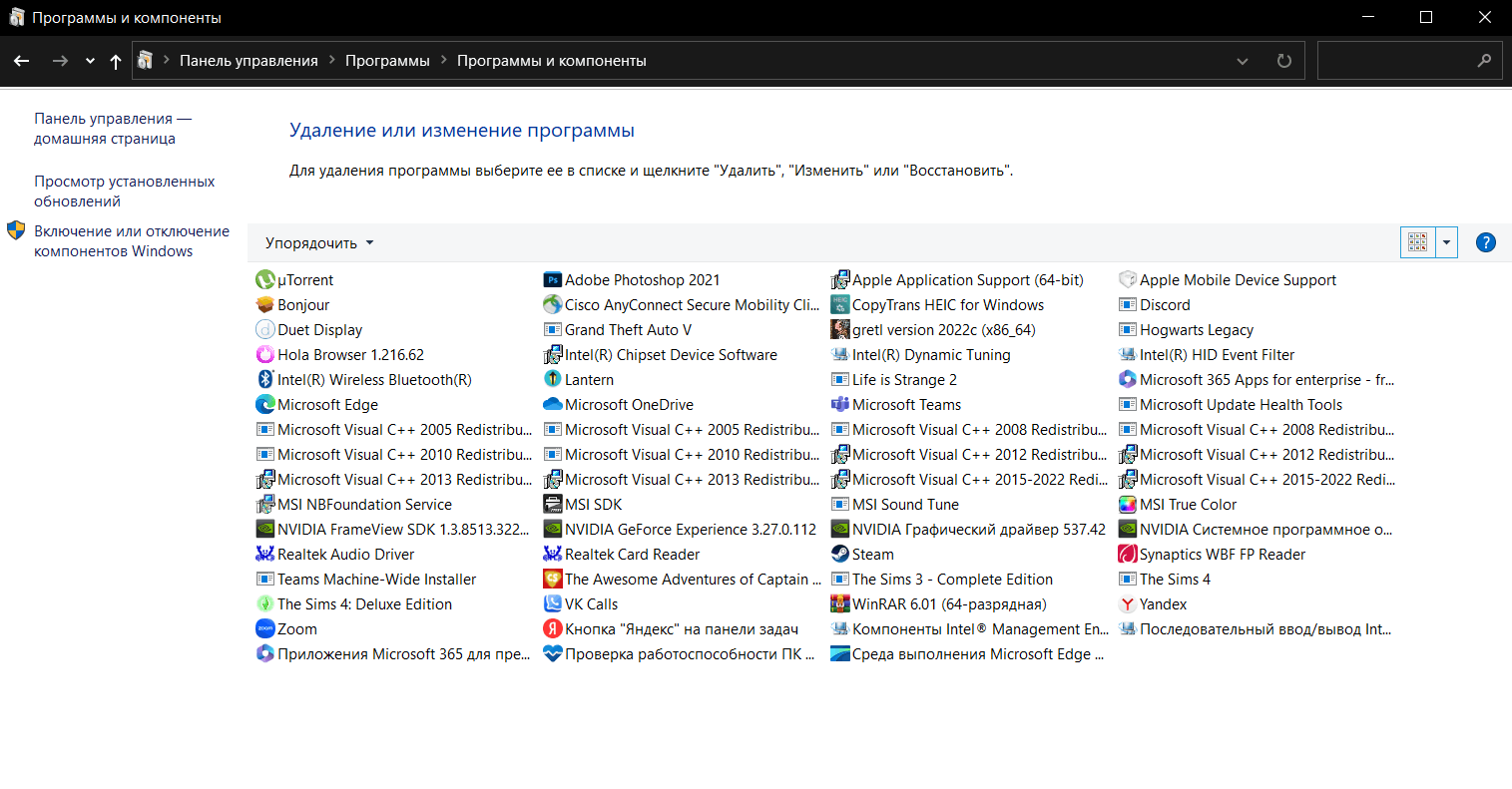This screenshot has width=1512, height=789.
Task: Click the Zoom app icon
Action: coord(264,629)
